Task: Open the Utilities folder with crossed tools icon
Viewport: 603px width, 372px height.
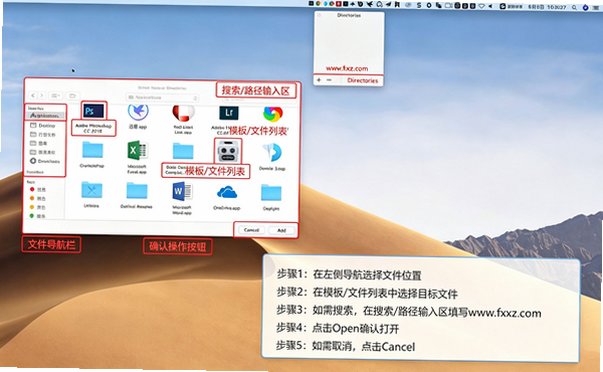Action: point(92,190)
